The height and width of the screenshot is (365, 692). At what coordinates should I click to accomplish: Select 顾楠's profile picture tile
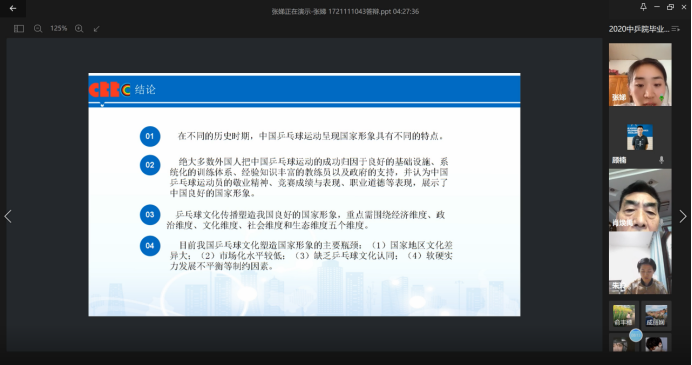[640, 137]
